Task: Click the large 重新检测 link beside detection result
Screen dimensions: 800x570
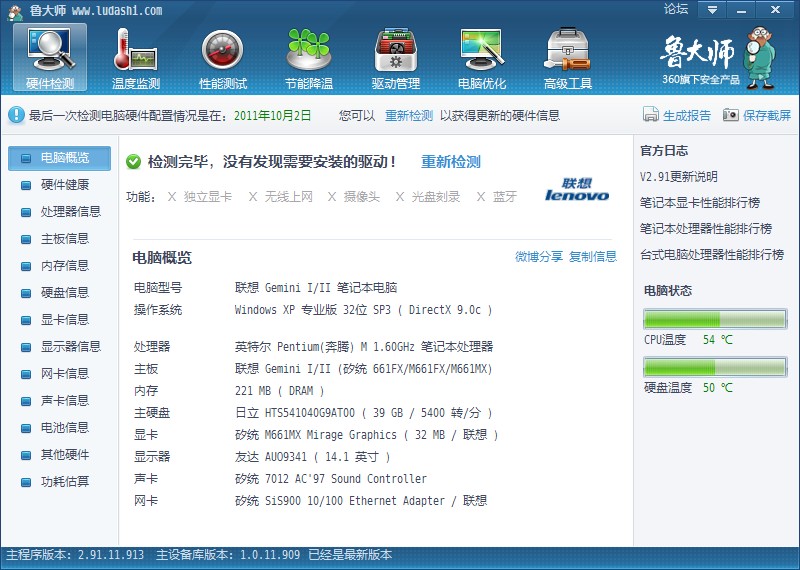Action: 451,162
